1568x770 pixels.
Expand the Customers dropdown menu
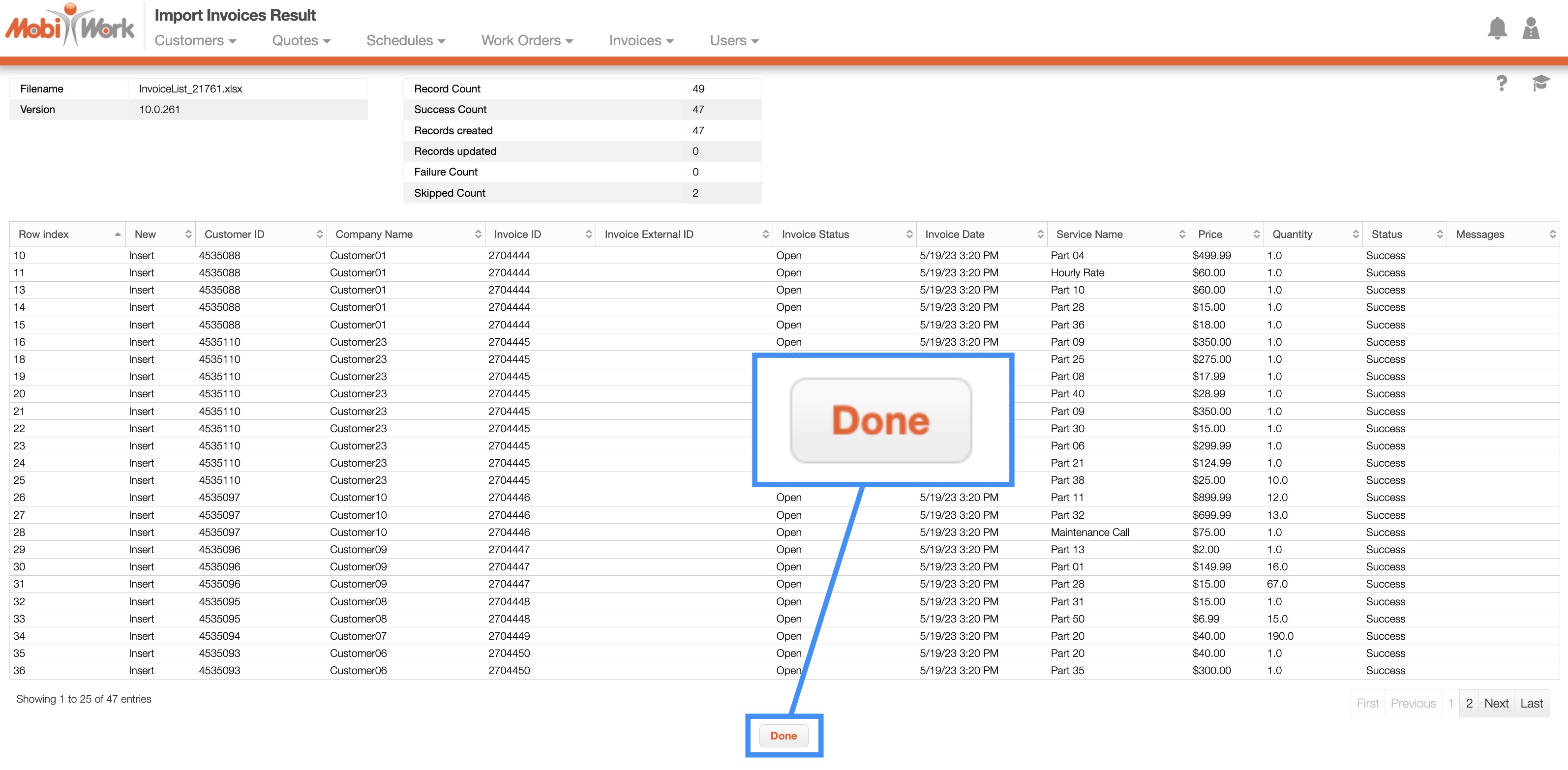(x=195, y=41)
